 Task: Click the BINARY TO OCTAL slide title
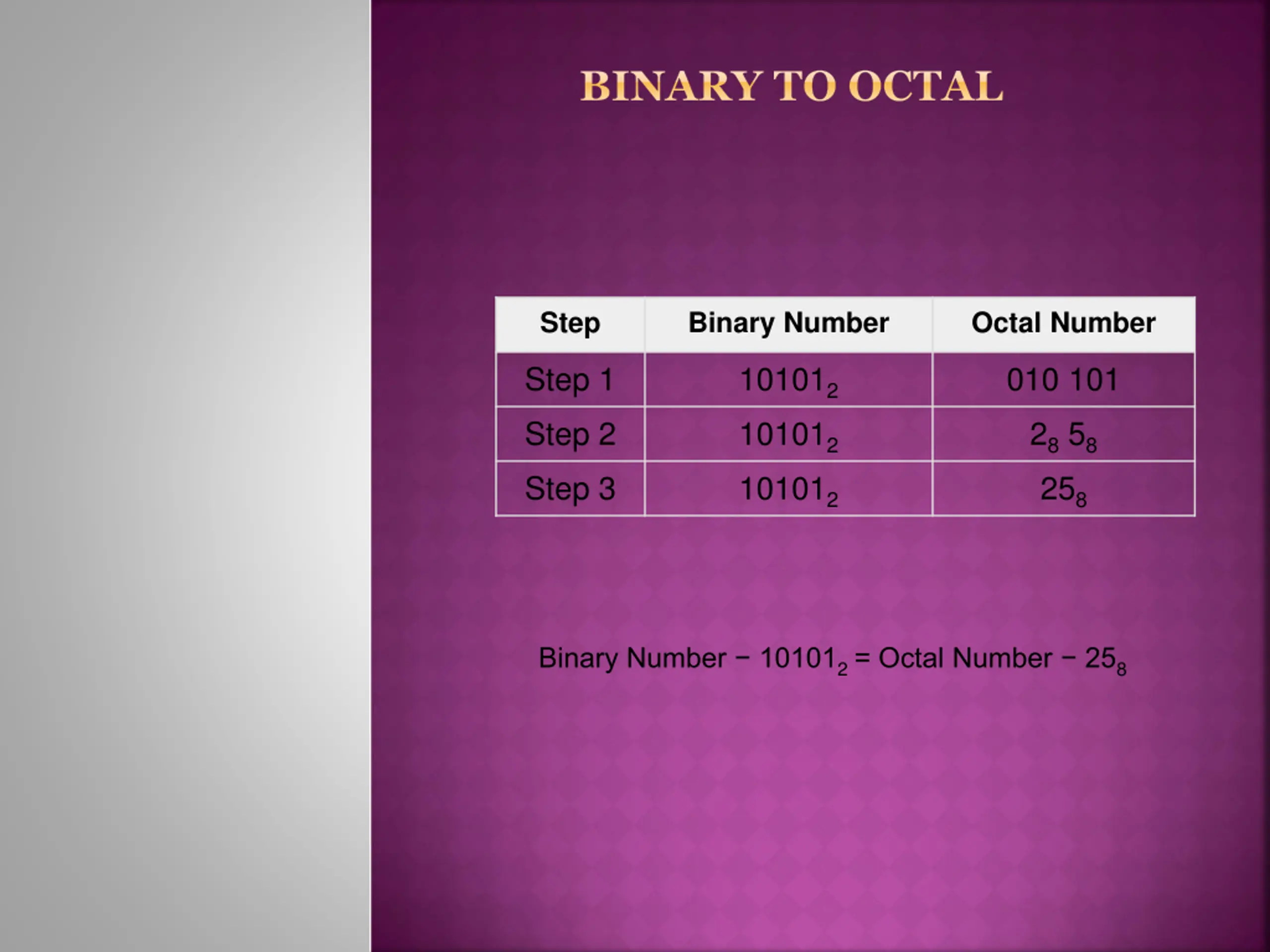pos(792,86)
